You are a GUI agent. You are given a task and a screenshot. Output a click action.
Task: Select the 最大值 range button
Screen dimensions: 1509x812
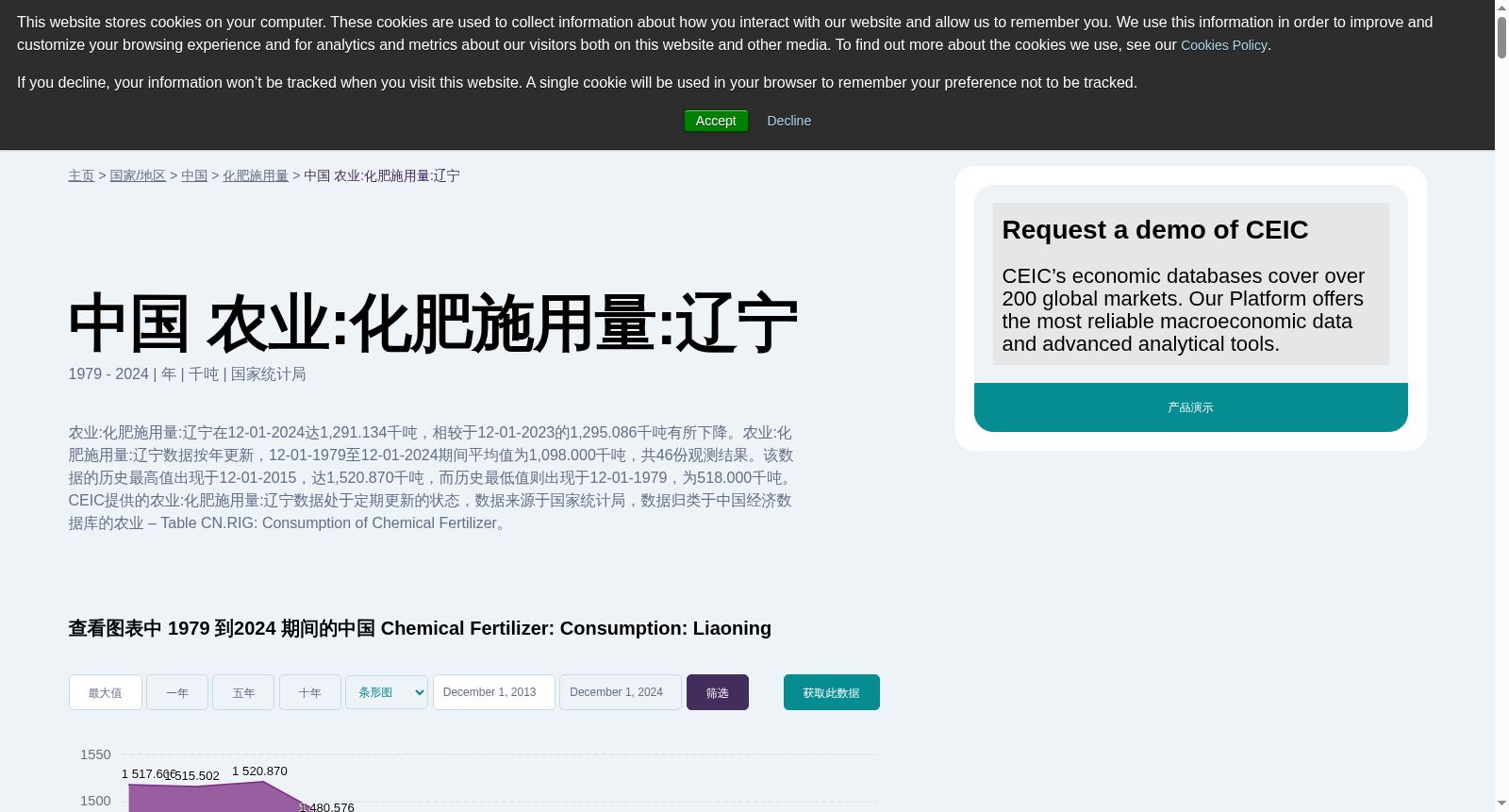pyautogui.click(x=106, y=692)
